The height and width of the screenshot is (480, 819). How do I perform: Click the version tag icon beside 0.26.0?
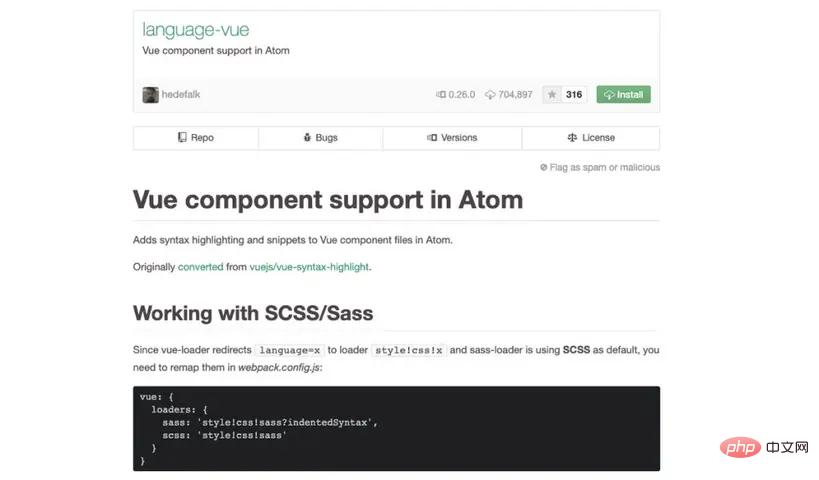pyautogui.click(x=441, y=95)
